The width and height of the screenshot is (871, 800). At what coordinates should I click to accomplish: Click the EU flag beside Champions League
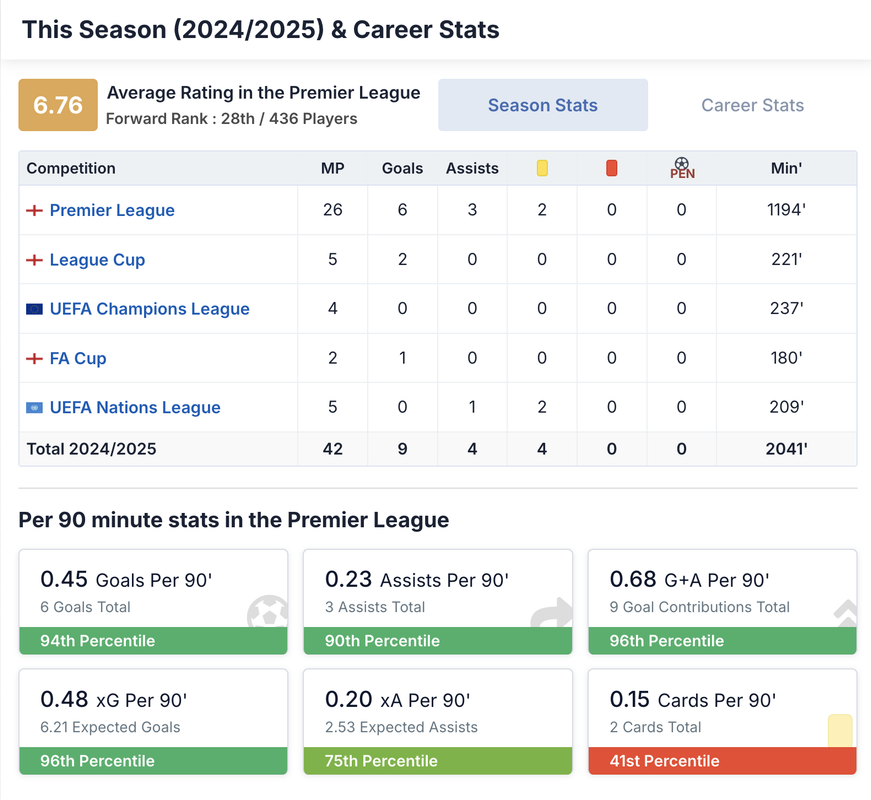[x=34, y=309]
